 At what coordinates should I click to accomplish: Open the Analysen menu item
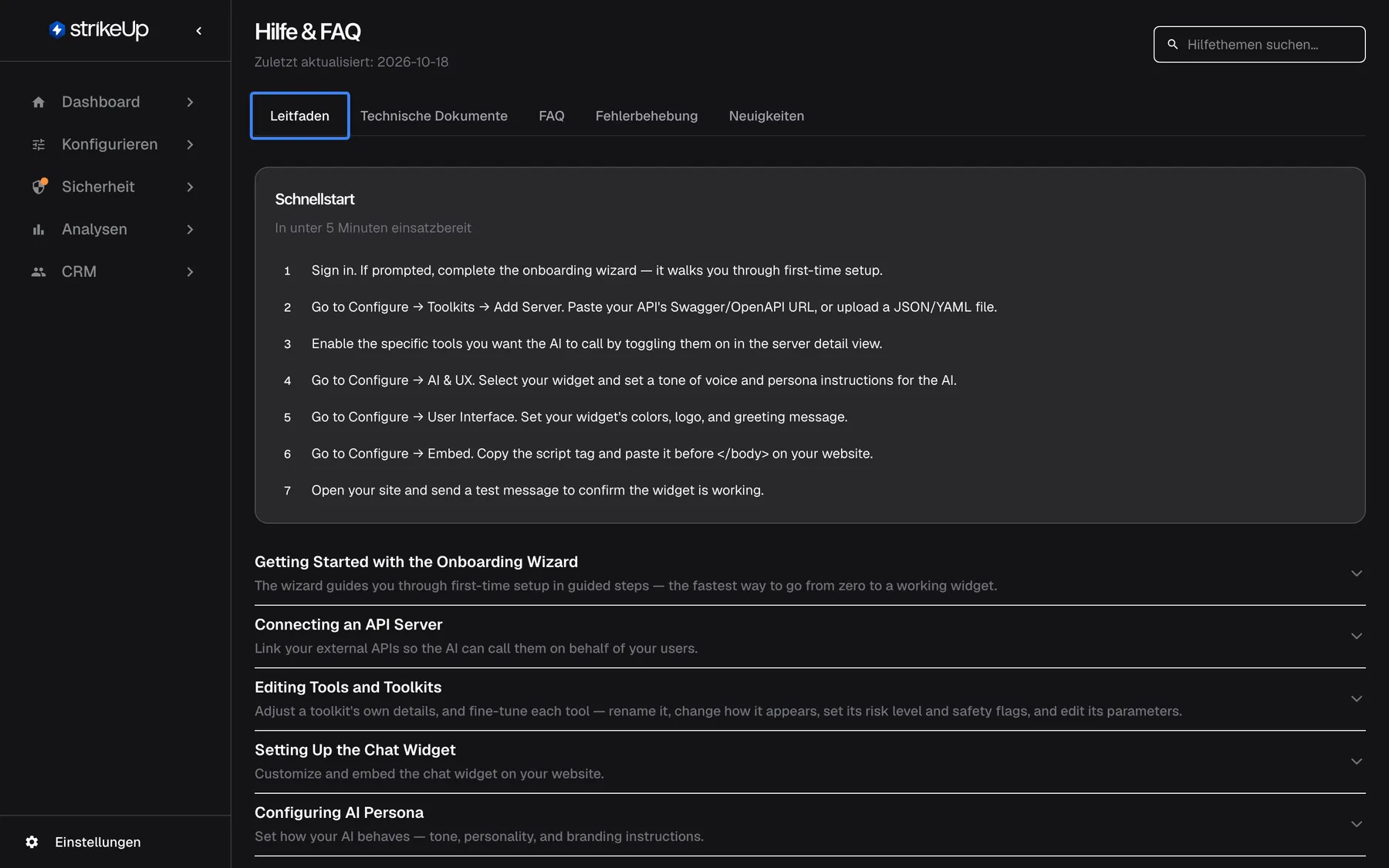[114, 229]
